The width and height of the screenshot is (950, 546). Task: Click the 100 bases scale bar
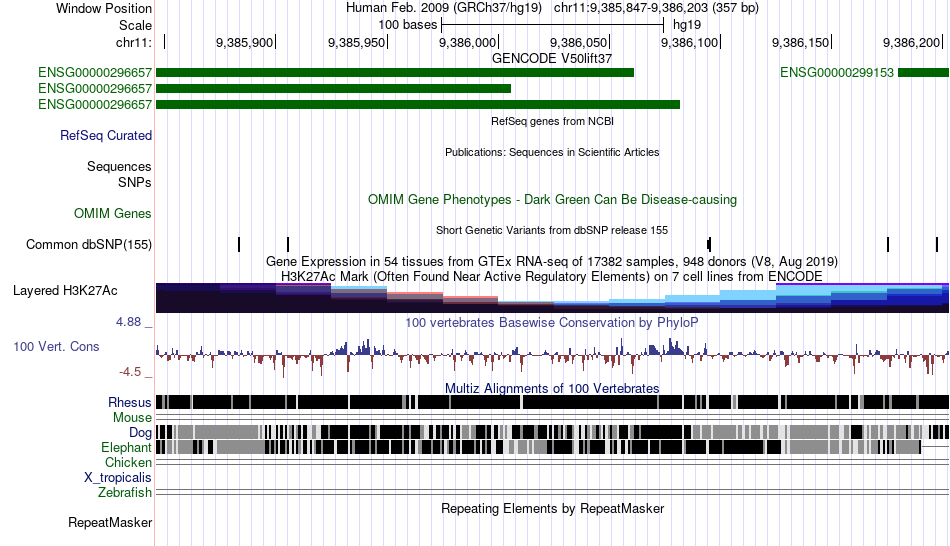553,25
